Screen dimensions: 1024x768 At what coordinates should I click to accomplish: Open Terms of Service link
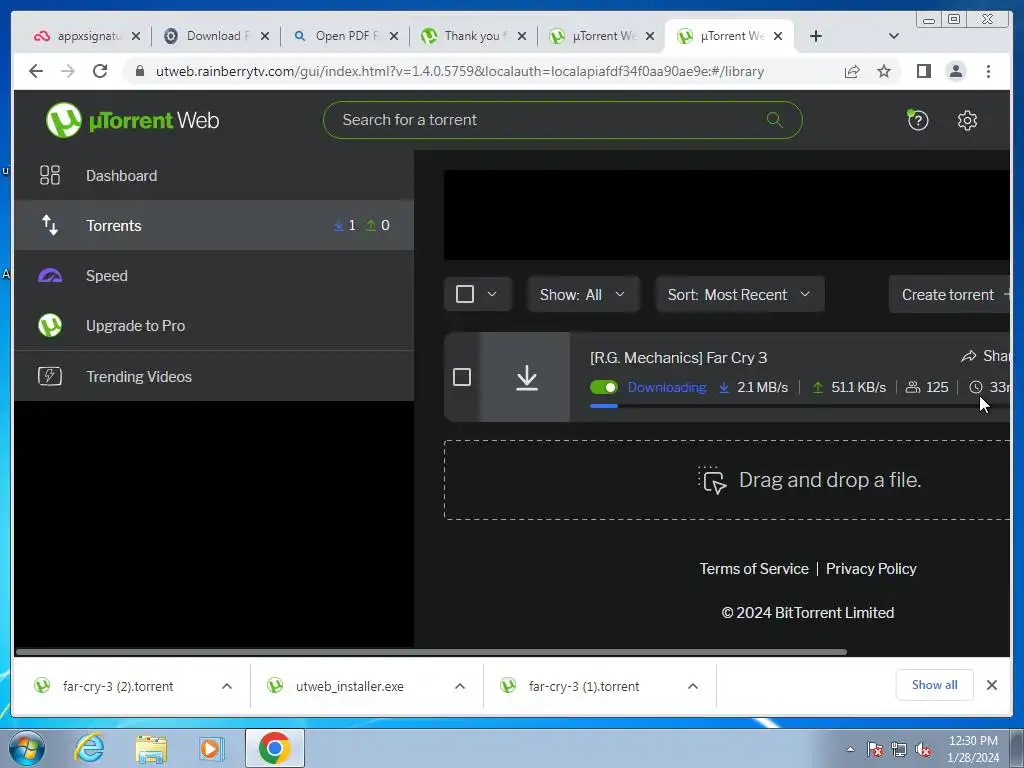[x=754, y=569]
